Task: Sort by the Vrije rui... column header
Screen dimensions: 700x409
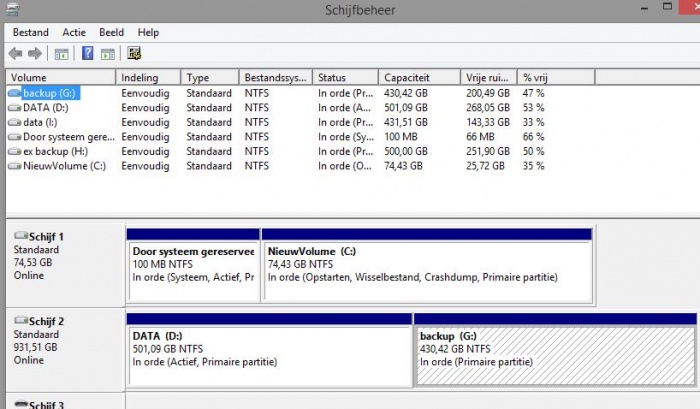Action: point(489,77)
